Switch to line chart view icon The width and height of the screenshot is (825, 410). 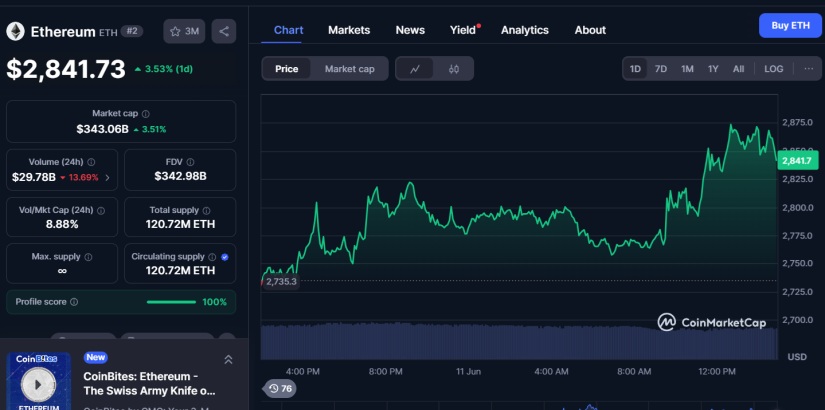[415, 69]
